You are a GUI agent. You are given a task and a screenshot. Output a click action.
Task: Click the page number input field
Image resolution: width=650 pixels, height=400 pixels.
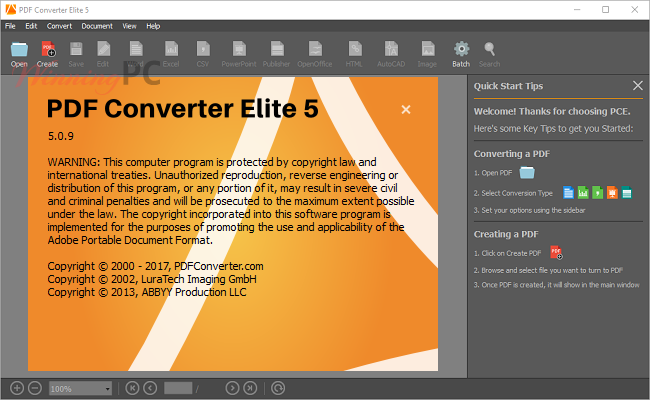pos(178,388)
